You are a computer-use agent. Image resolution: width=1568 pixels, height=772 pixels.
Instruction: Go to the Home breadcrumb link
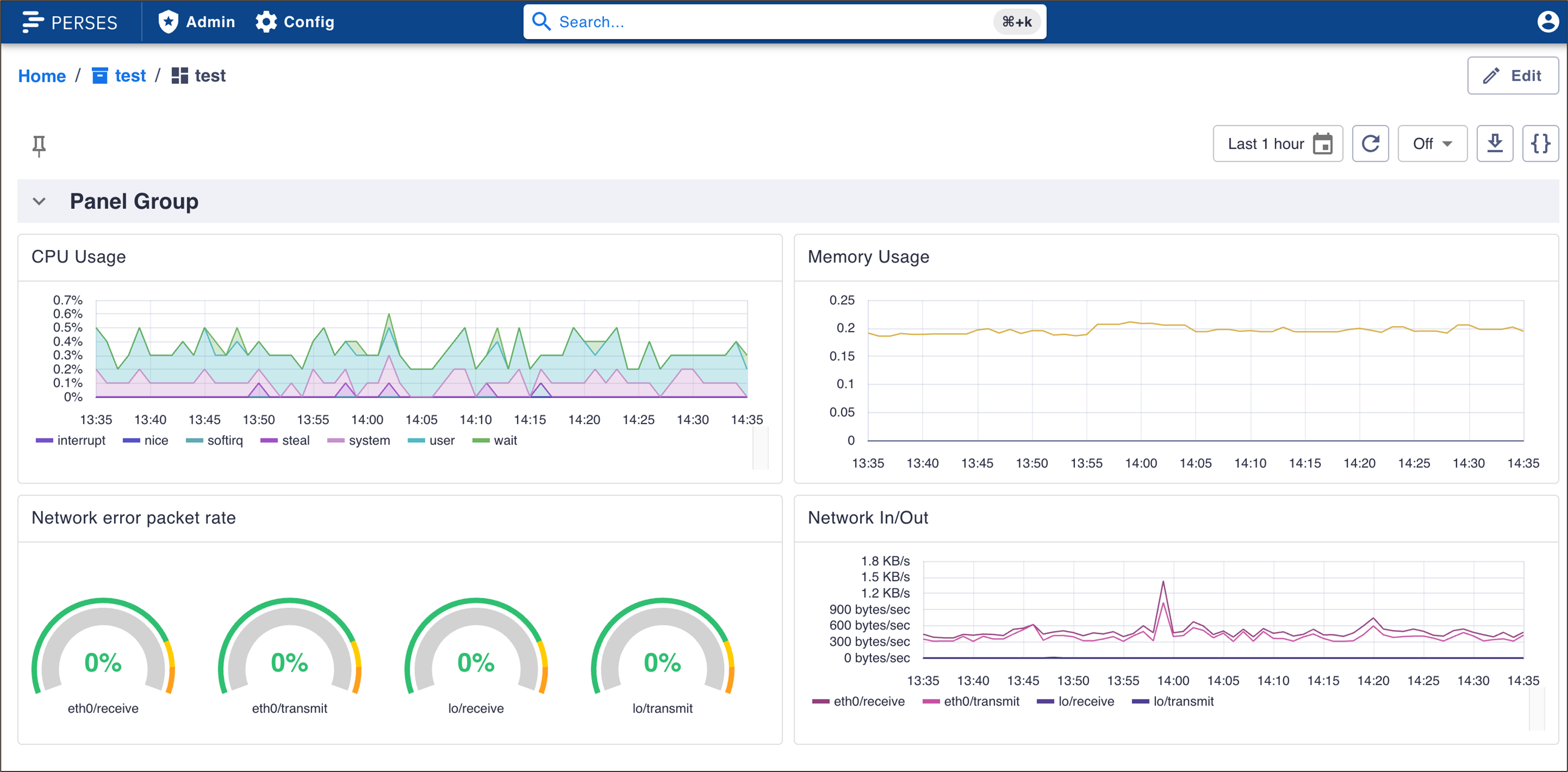click(41, 76)
